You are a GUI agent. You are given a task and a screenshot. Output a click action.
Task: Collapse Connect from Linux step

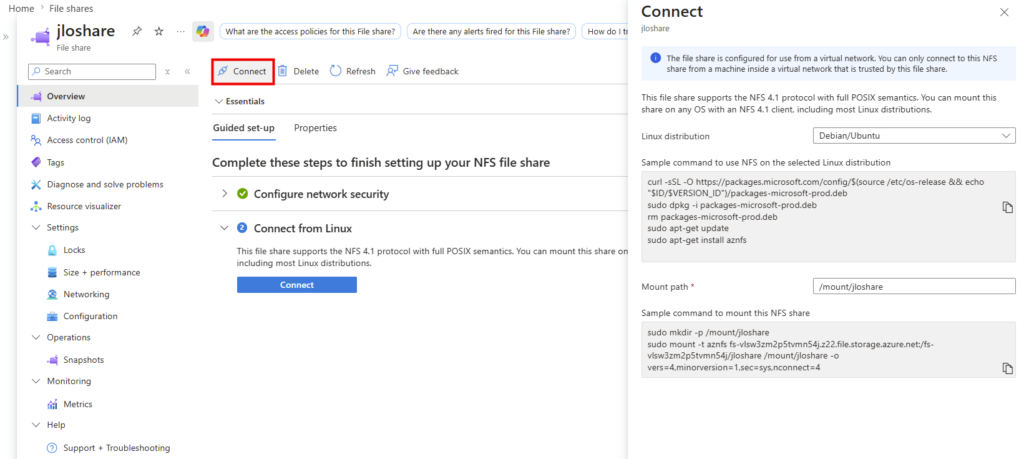[x=225, y=229]
